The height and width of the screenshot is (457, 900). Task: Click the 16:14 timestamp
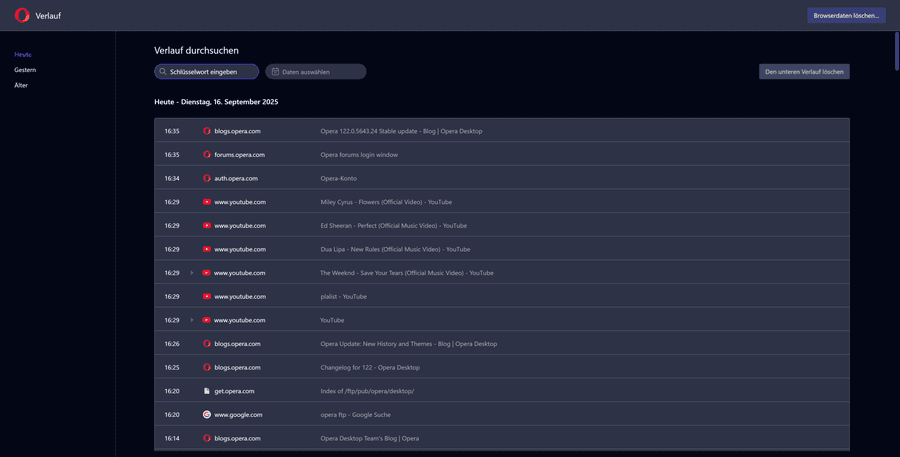coord(172,438)
